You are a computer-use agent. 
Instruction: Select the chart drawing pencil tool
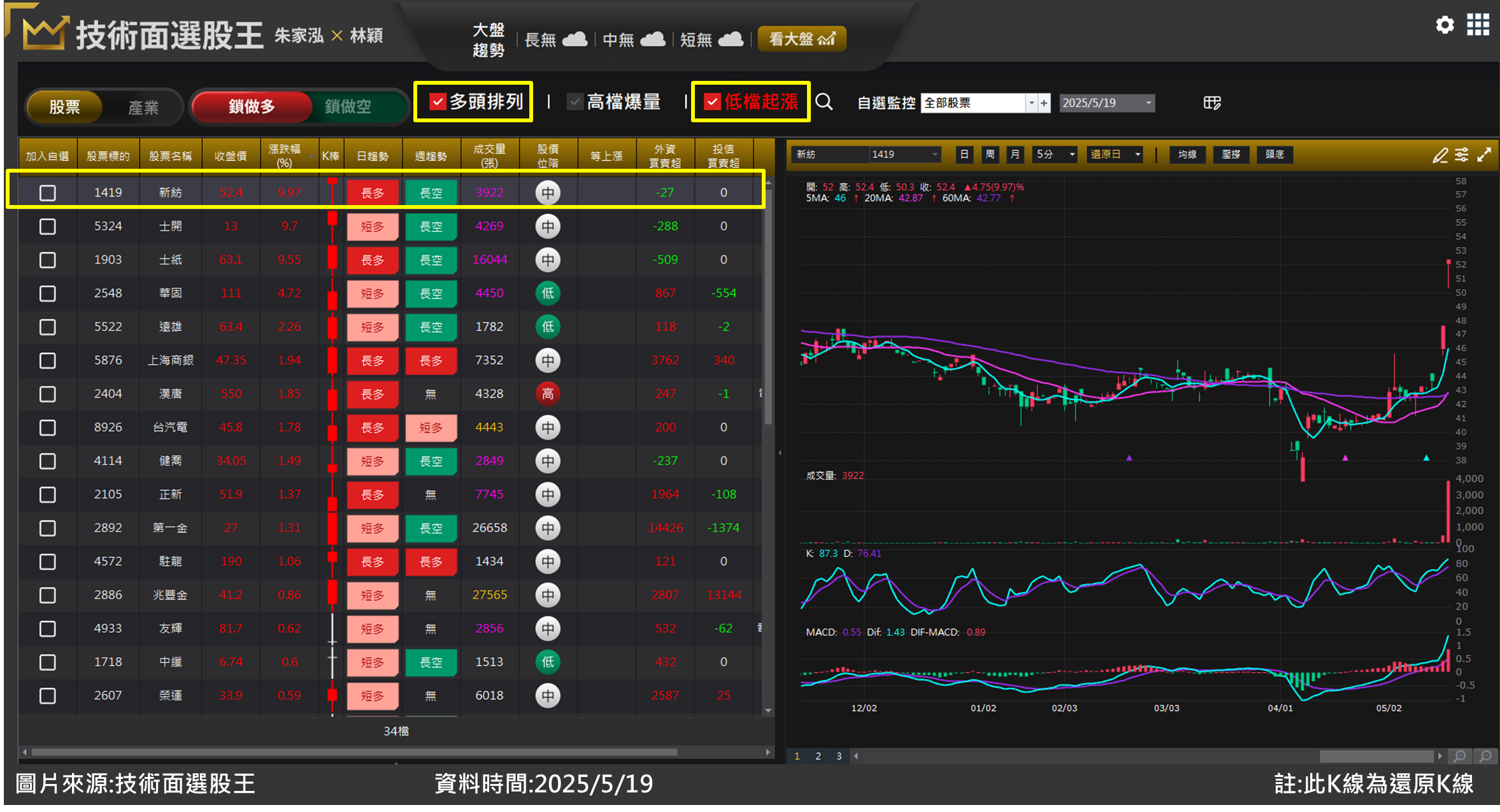click(x=1440, y=155)
